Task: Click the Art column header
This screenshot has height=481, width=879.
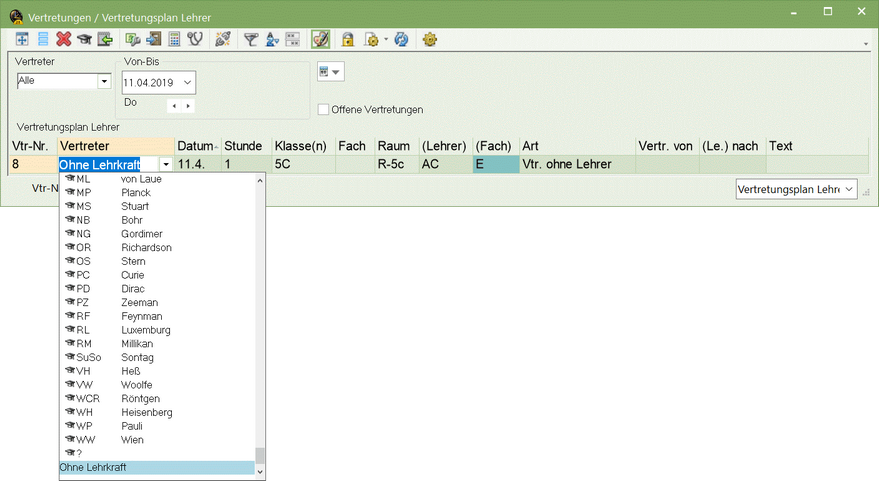Action: [x=577, y=146]
